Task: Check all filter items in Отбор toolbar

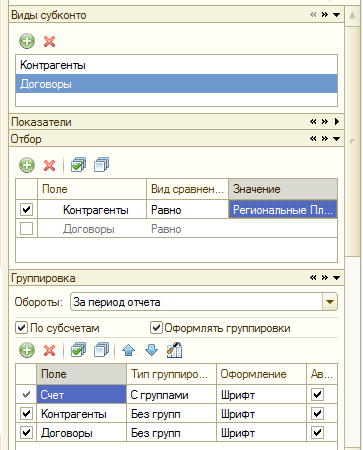Action: (x=78, y=165)
